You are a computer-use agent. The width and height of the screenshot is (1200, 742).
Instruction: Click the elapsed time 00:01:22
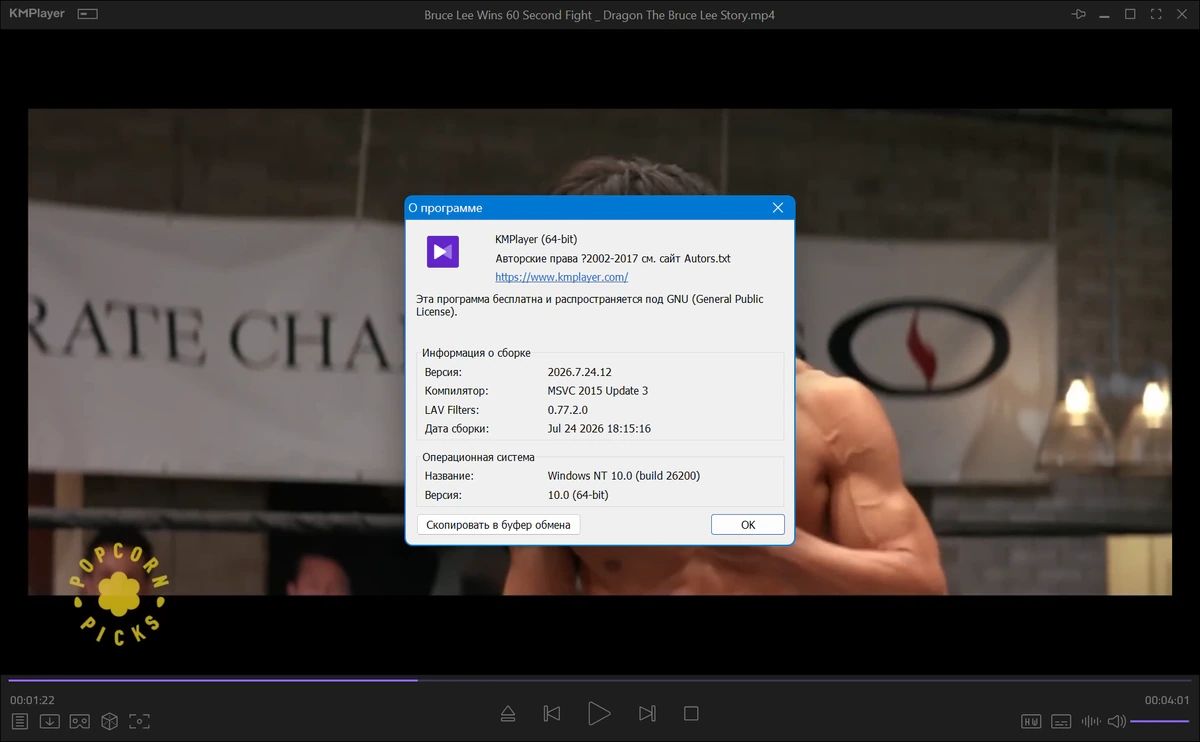coord(33,700)
